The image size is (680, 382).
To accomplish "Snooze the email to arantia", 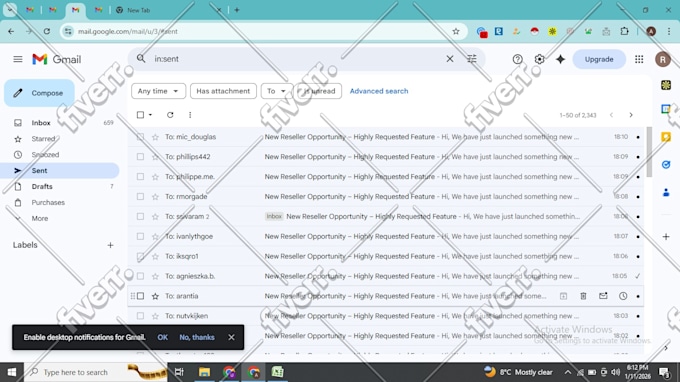I will pyautogui.click(x=623, y=296).
